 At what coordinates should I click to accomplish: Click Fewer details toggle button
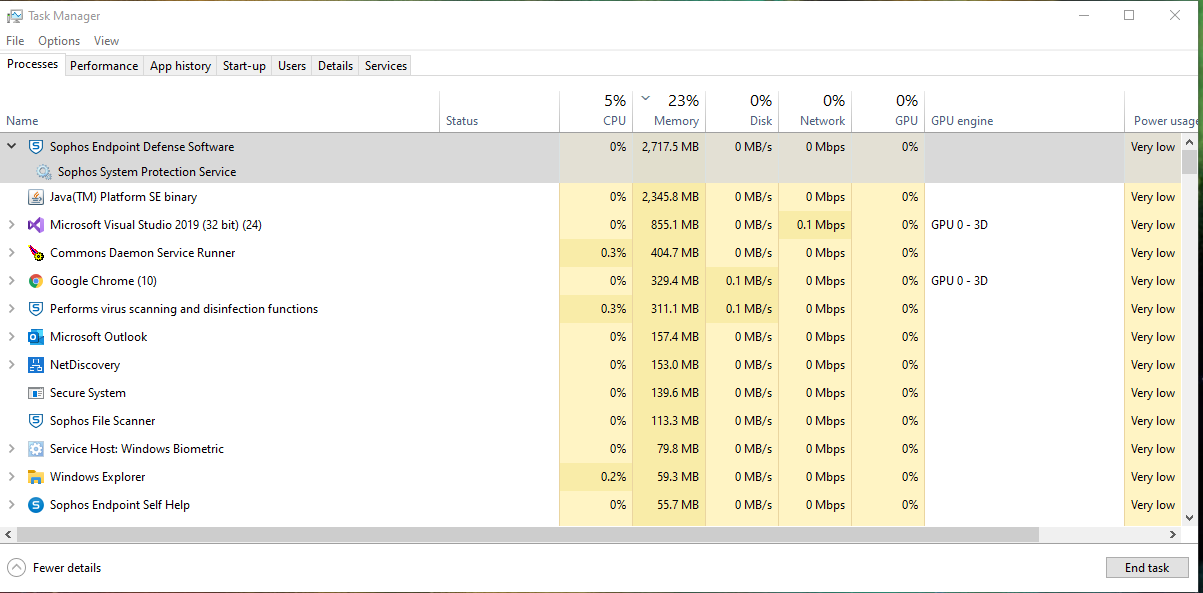pyautogui.click(x=55, y=568)
